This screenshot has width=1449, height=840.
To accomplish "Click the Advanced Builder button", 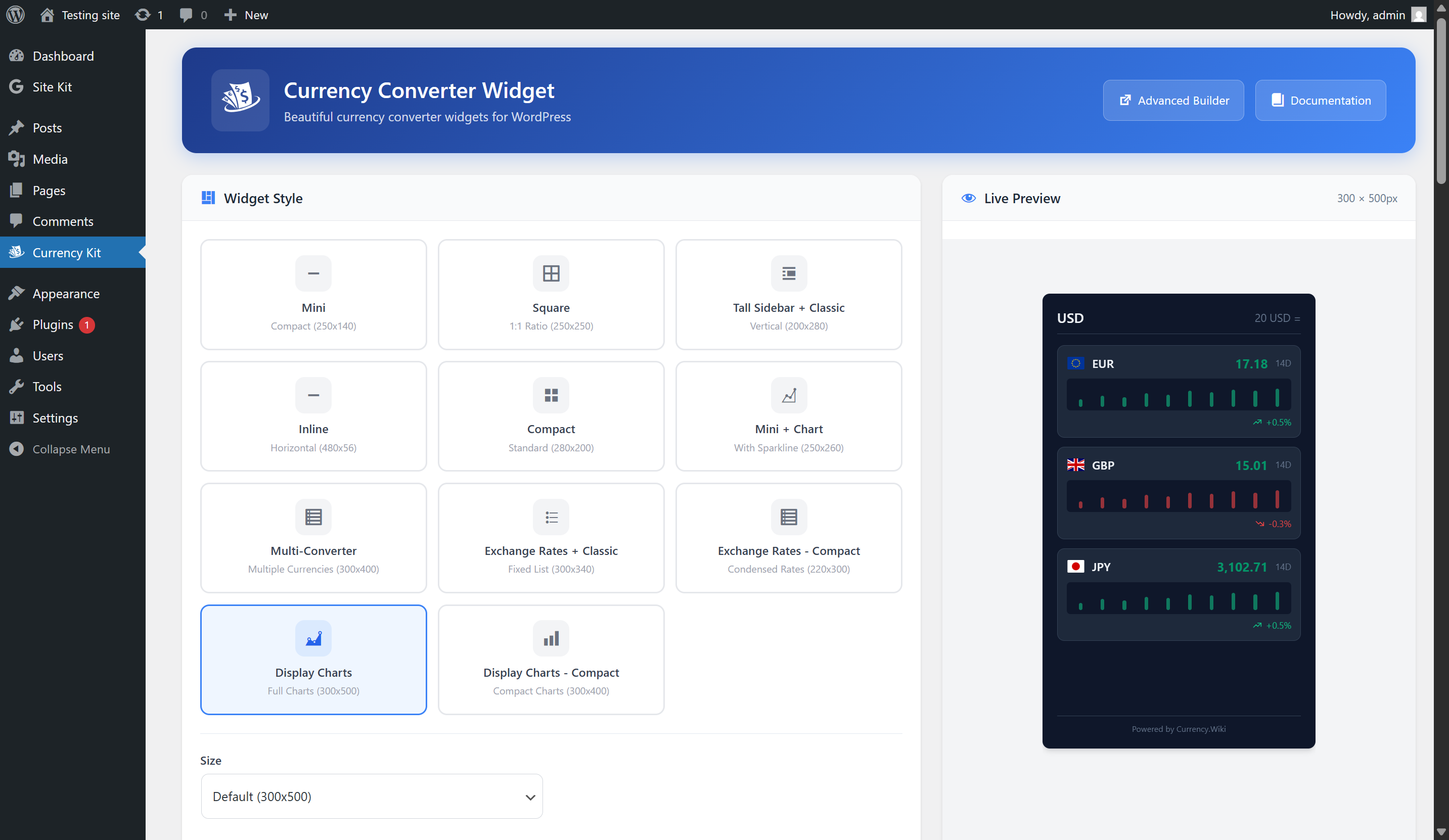I will coord(1173,100).
